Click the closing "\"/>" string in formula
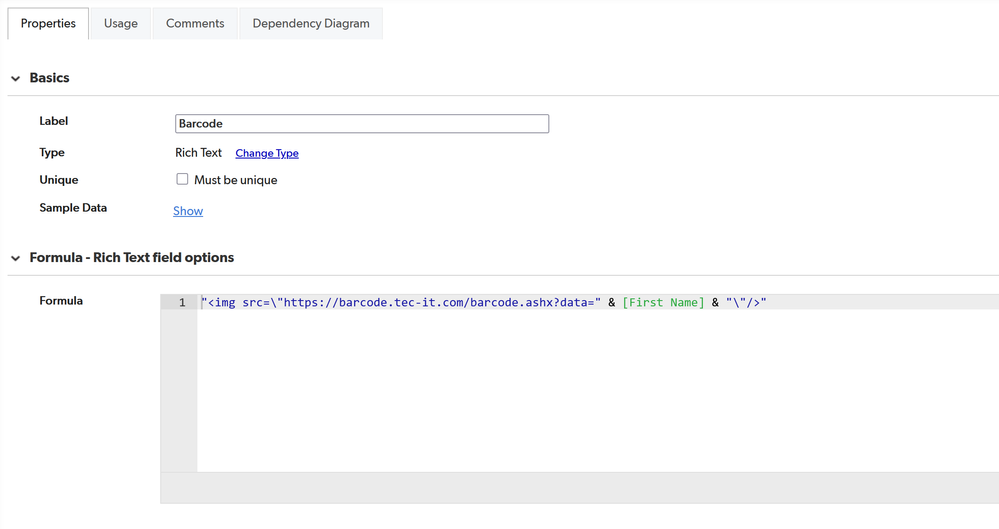This screenshot has width=999, height=529. tap(746, 303)
